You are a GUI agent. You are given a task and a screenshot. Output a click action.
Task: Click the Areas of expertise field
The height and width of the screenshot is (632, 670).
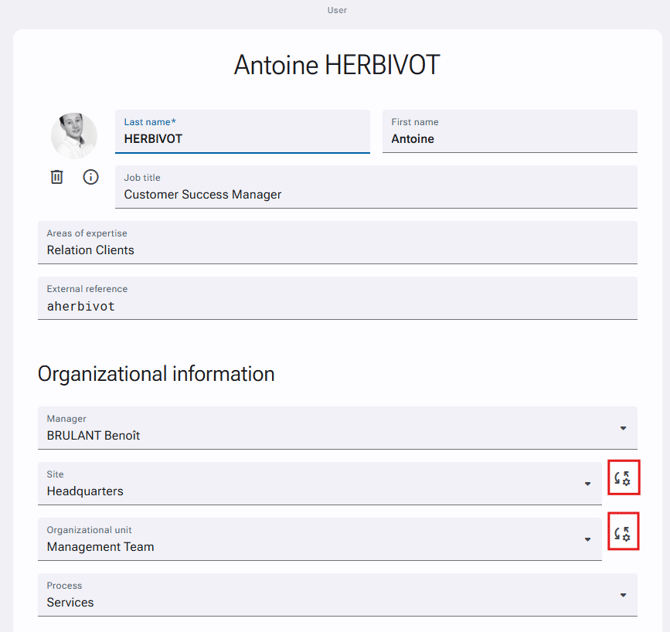click(x=338, y=243)
